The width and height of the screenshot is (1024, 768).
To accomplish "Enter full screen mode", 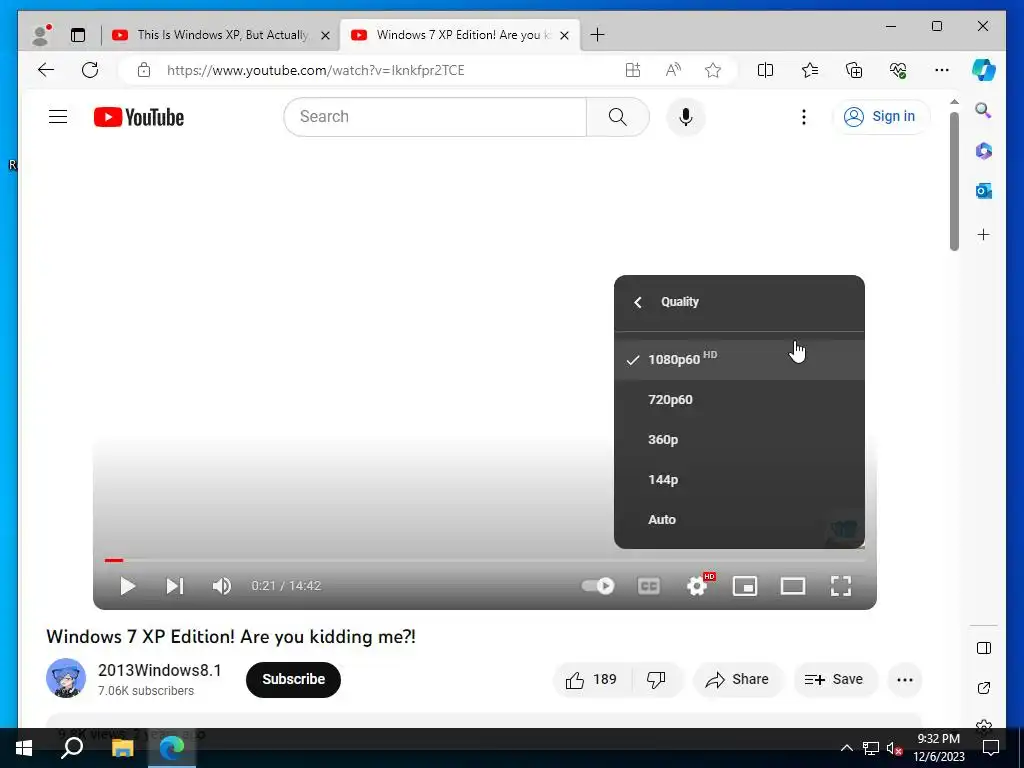I will (x=840, y=586).
